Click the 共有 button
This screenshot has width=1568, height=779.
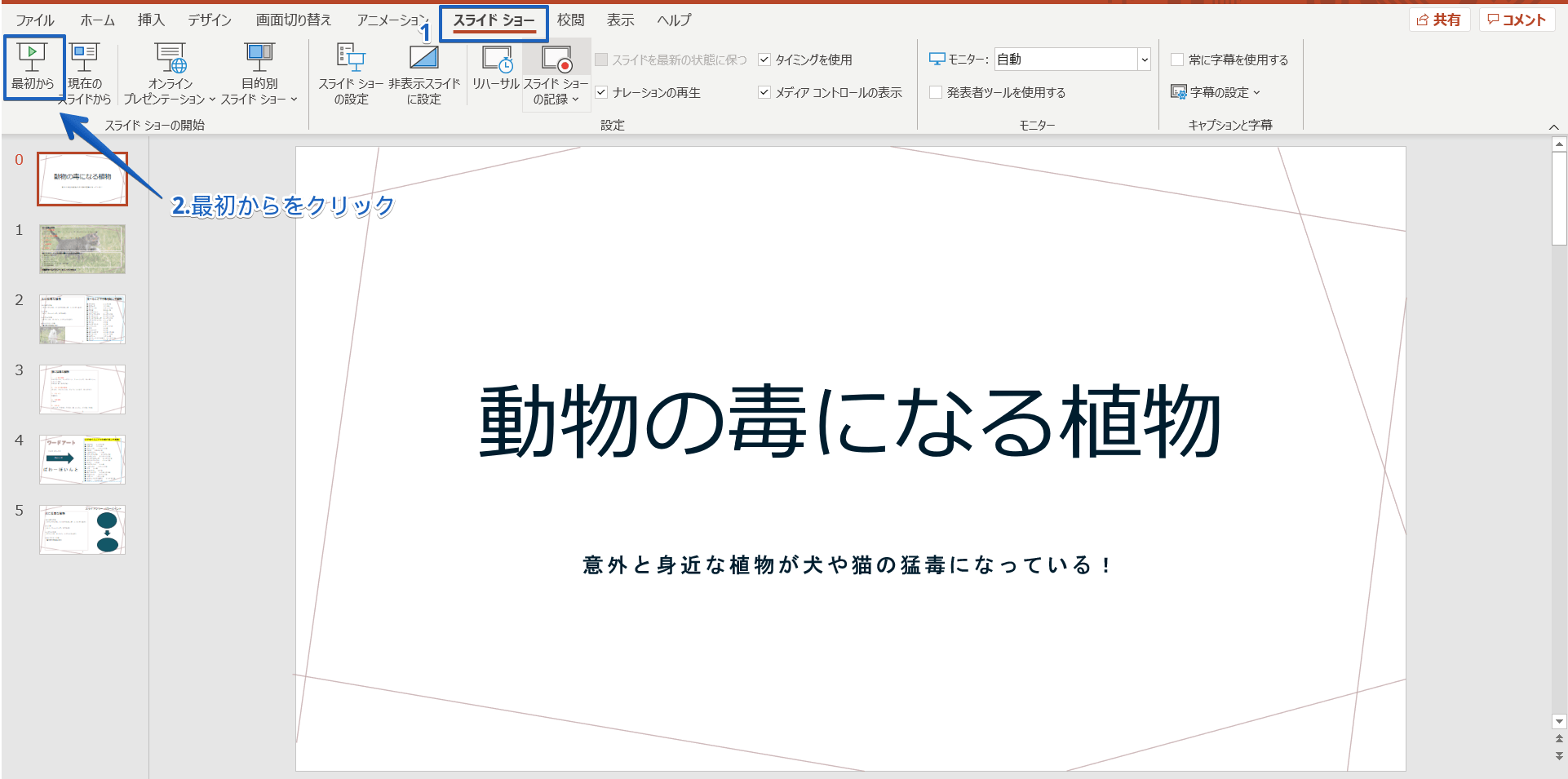coord(1440,19)
